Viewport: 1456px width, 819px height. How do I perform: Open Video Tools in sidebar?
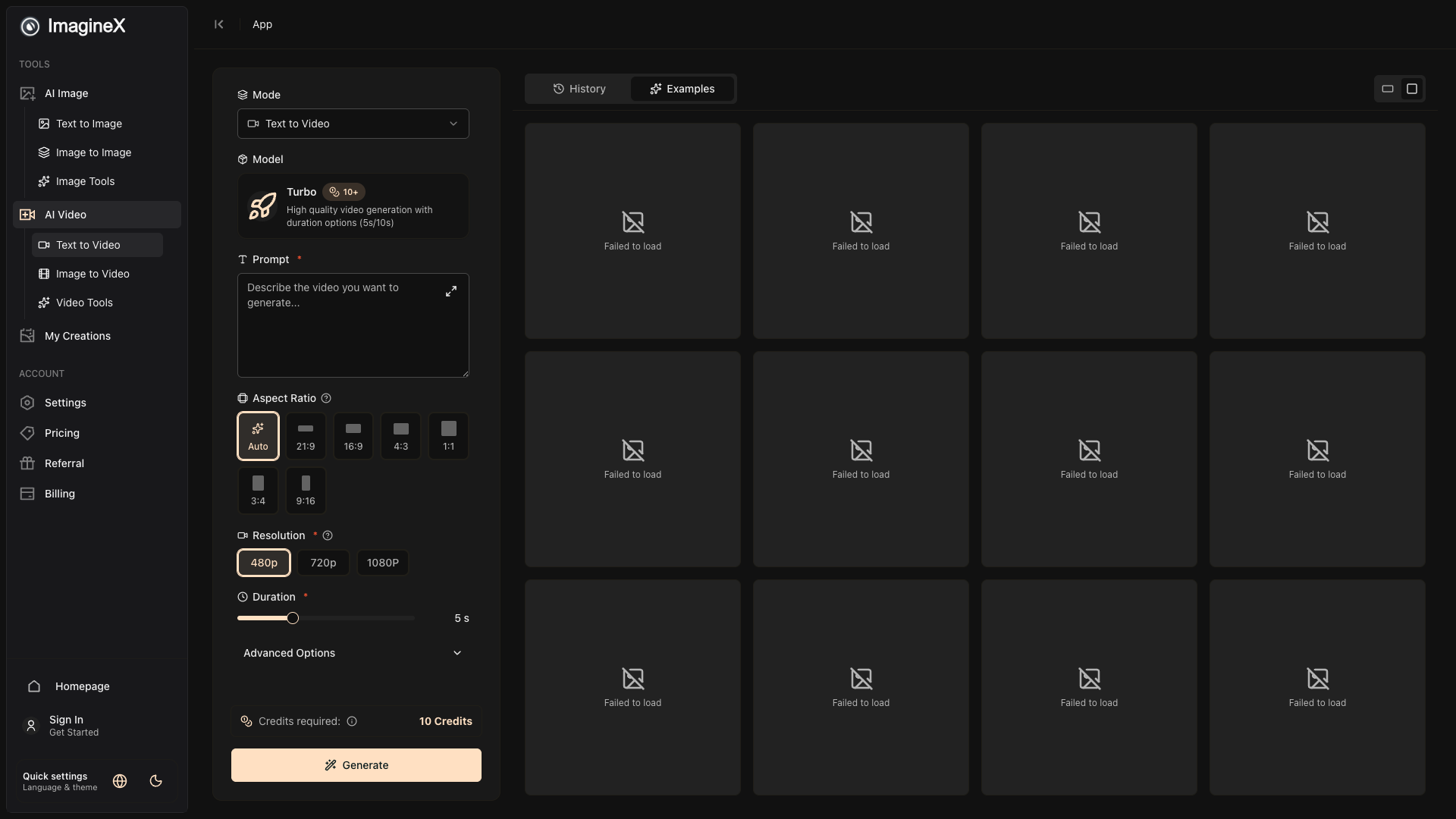point(97,303)
